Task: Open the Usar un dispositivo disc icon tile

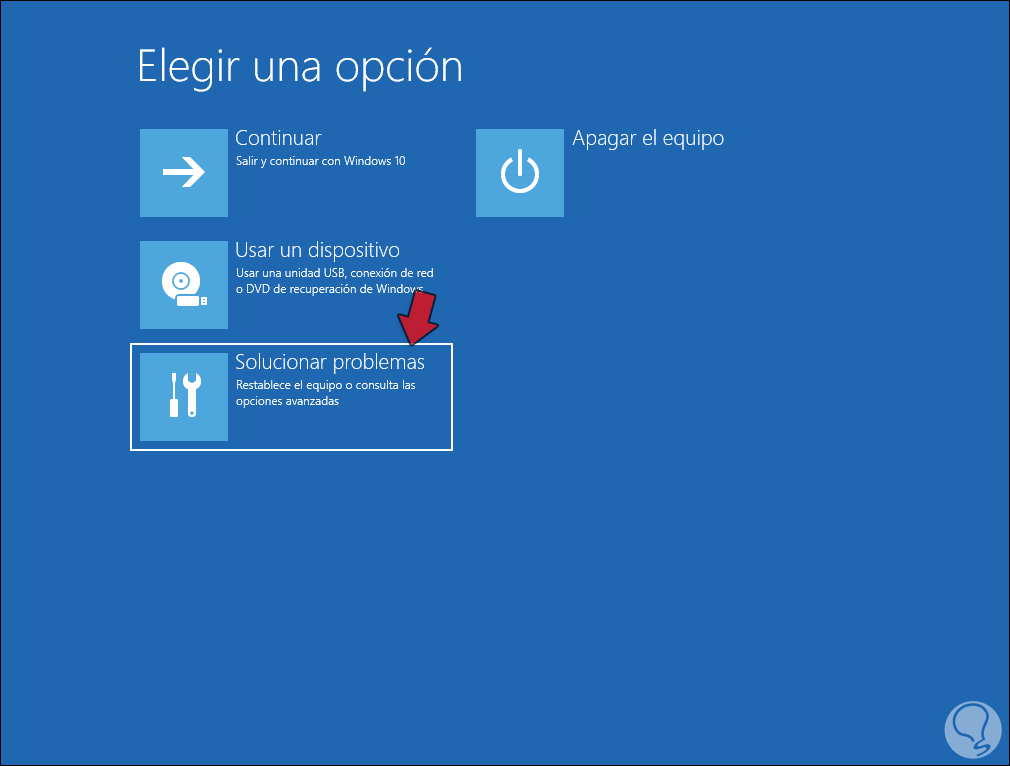Action: 184,285
